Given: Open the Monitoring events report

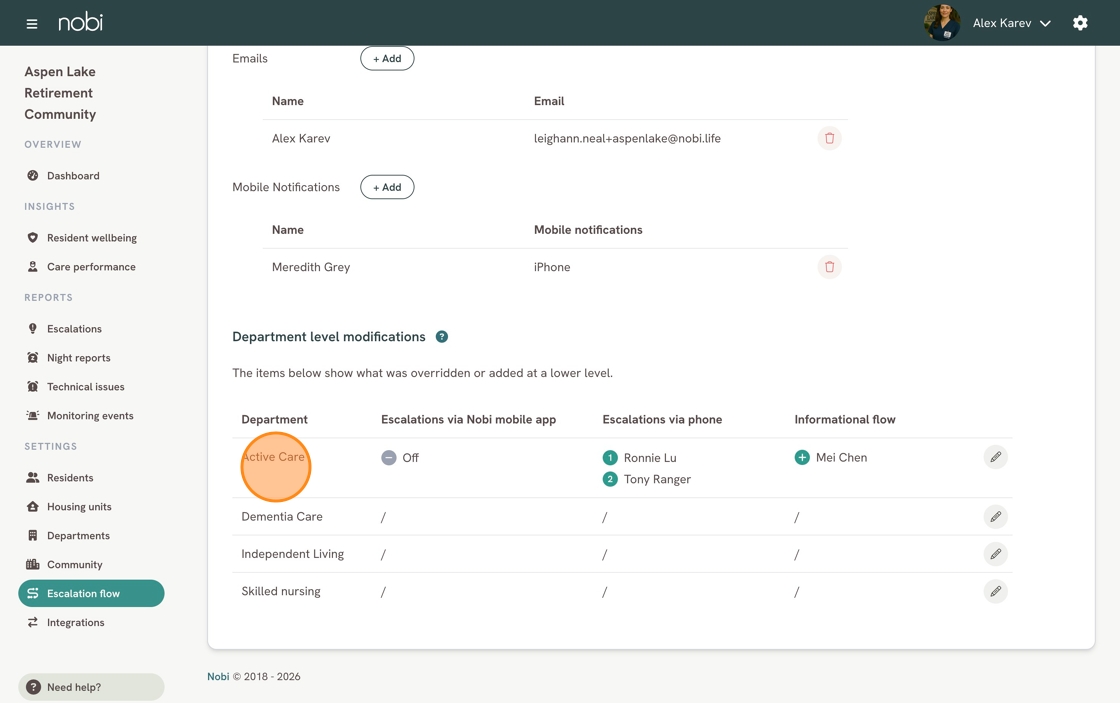Looking at the screenshot, I should pos(90,416).
